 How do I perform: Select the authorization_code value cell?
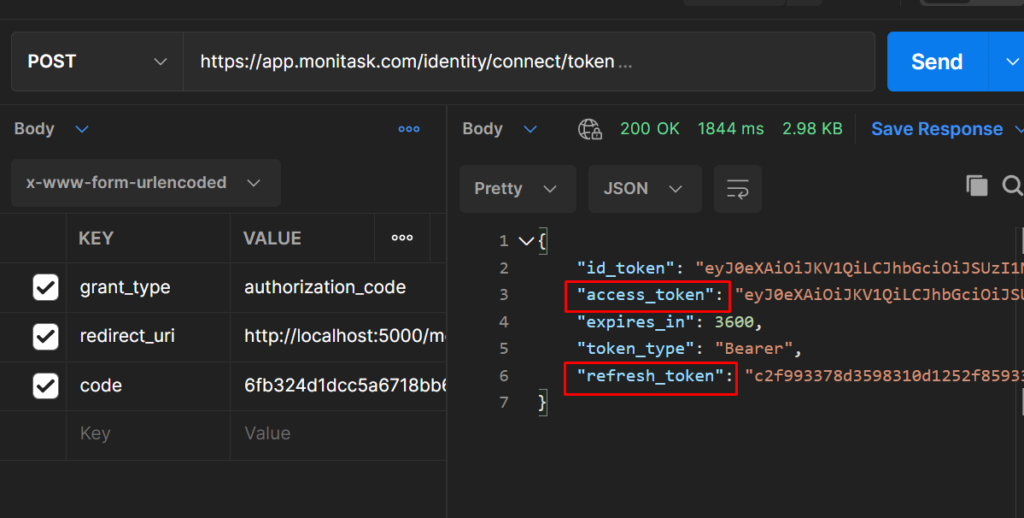pos(338,287)
